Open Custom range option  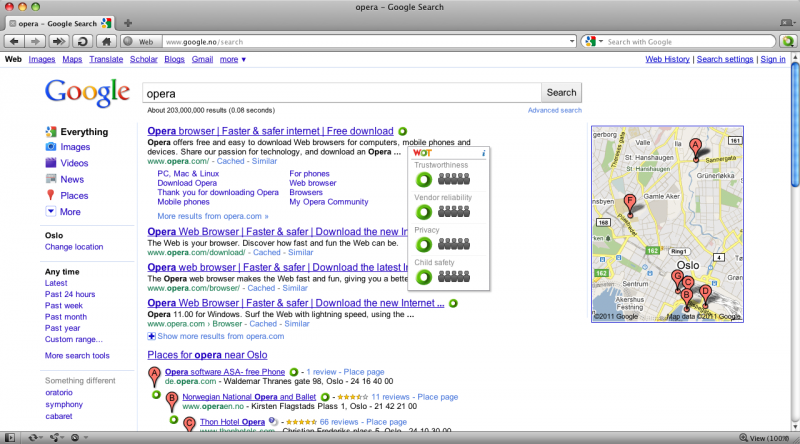click(73, 339)
